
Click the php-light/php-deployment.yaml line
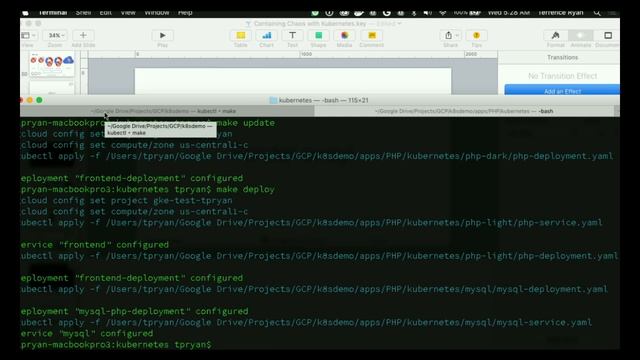(x=320, y=256)
